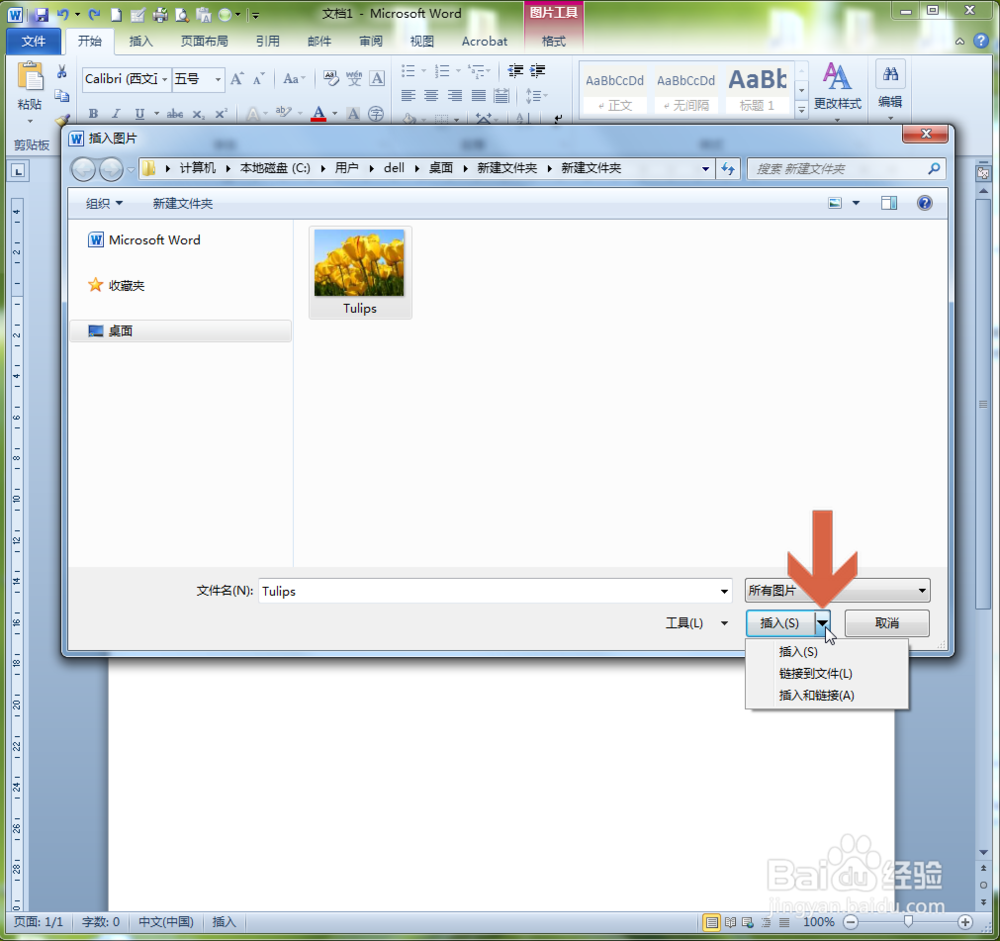Open the view mode dropdown arrow in dialog
This screenshot has width=1000, height=941.
[x=856, y=203]
